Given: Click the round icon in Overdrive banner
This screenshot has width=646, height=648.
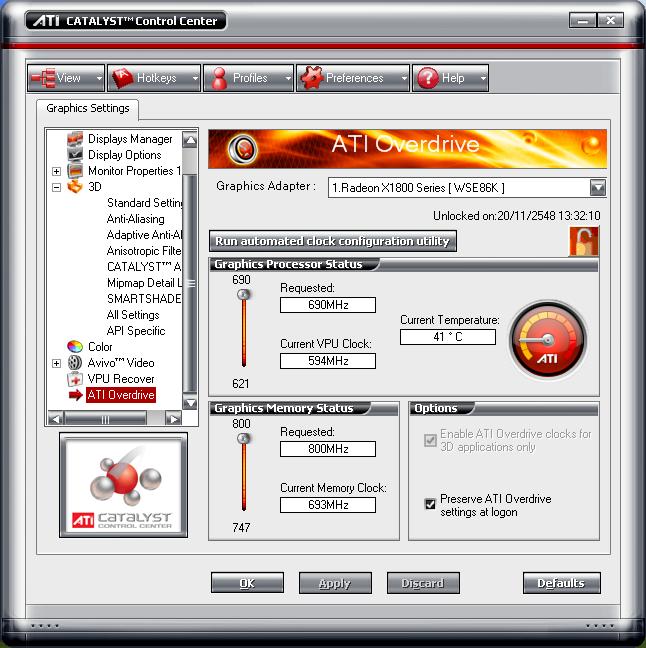Looking at the screenshot, I should [243, 149].
